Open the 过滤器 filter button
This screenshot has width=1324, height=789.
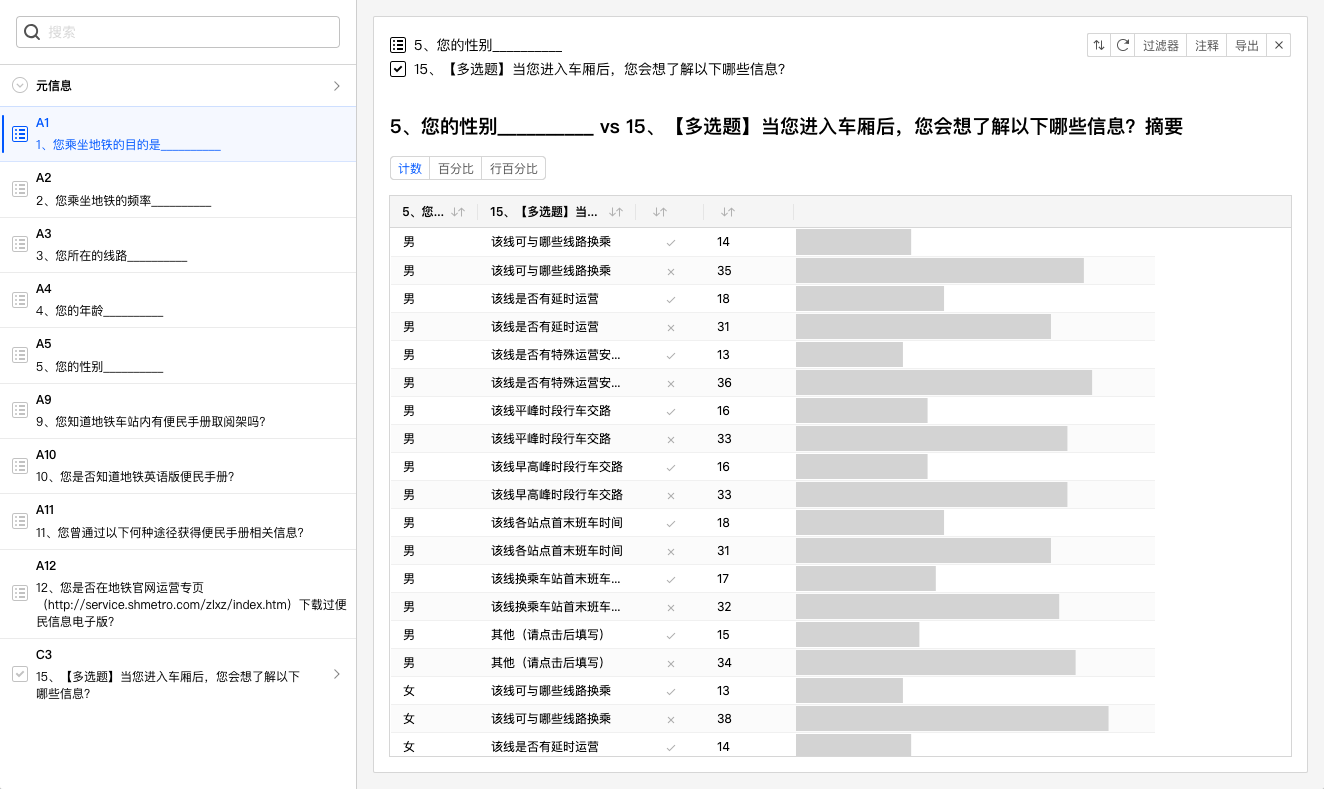1161,45
